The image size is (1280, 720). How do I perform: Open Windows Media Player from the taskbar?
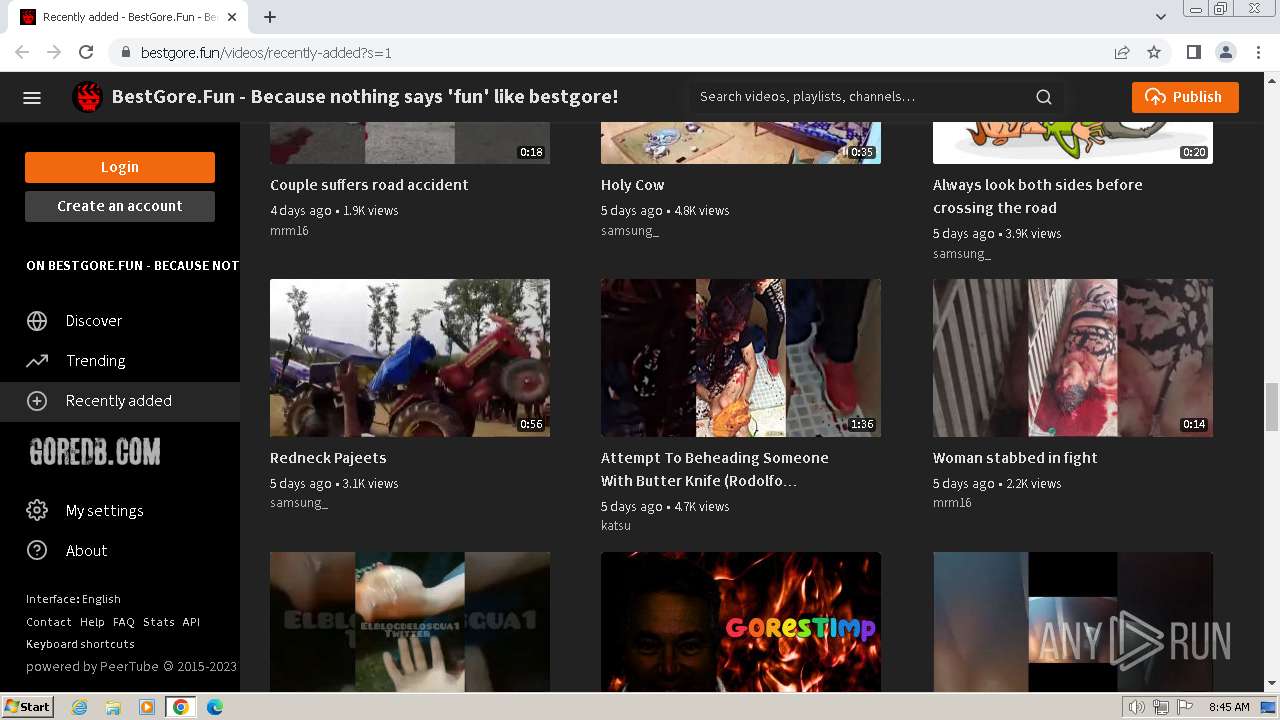(x=147, y=707)
